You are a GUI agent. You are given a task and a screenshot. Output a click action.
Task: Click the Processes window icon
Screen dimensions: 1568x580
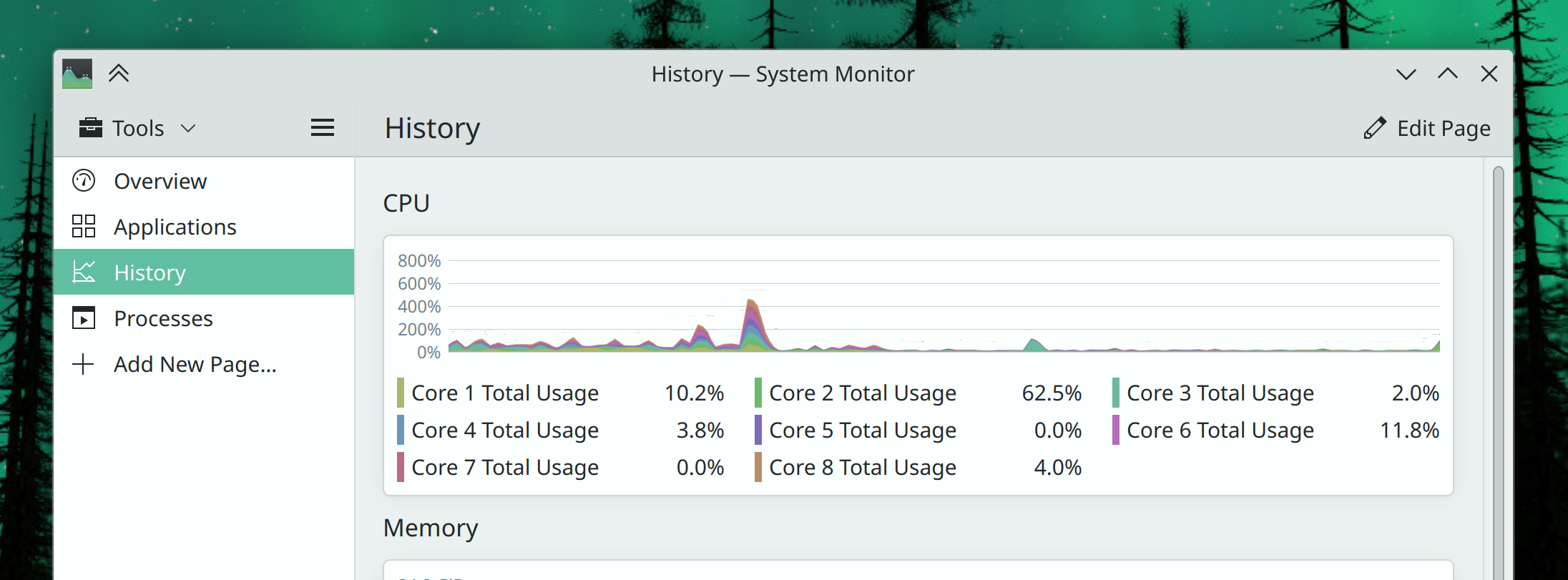[x=84, y=318]
